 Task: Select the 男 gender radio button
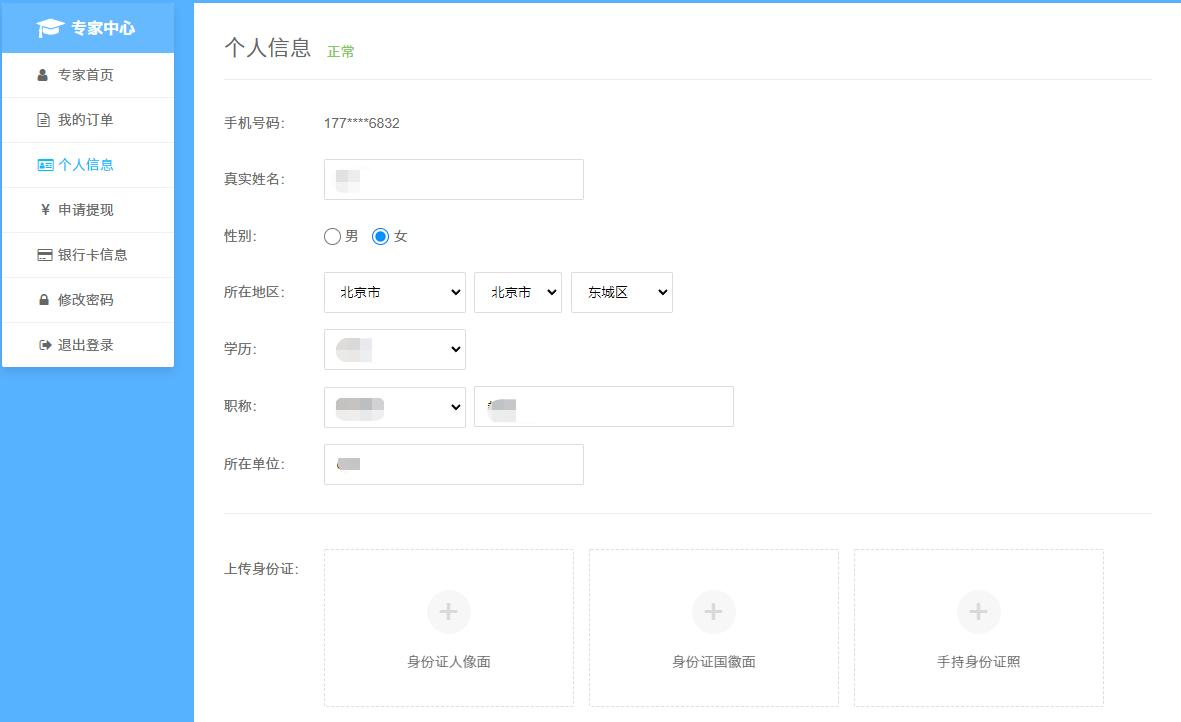coord(332,236)
